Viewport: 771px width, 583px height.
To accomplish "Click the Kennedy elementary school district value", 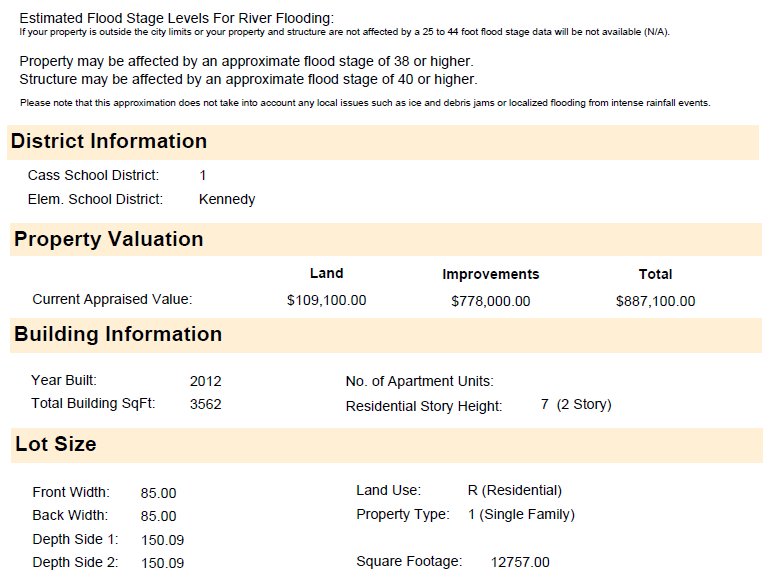I will point(227,199).
